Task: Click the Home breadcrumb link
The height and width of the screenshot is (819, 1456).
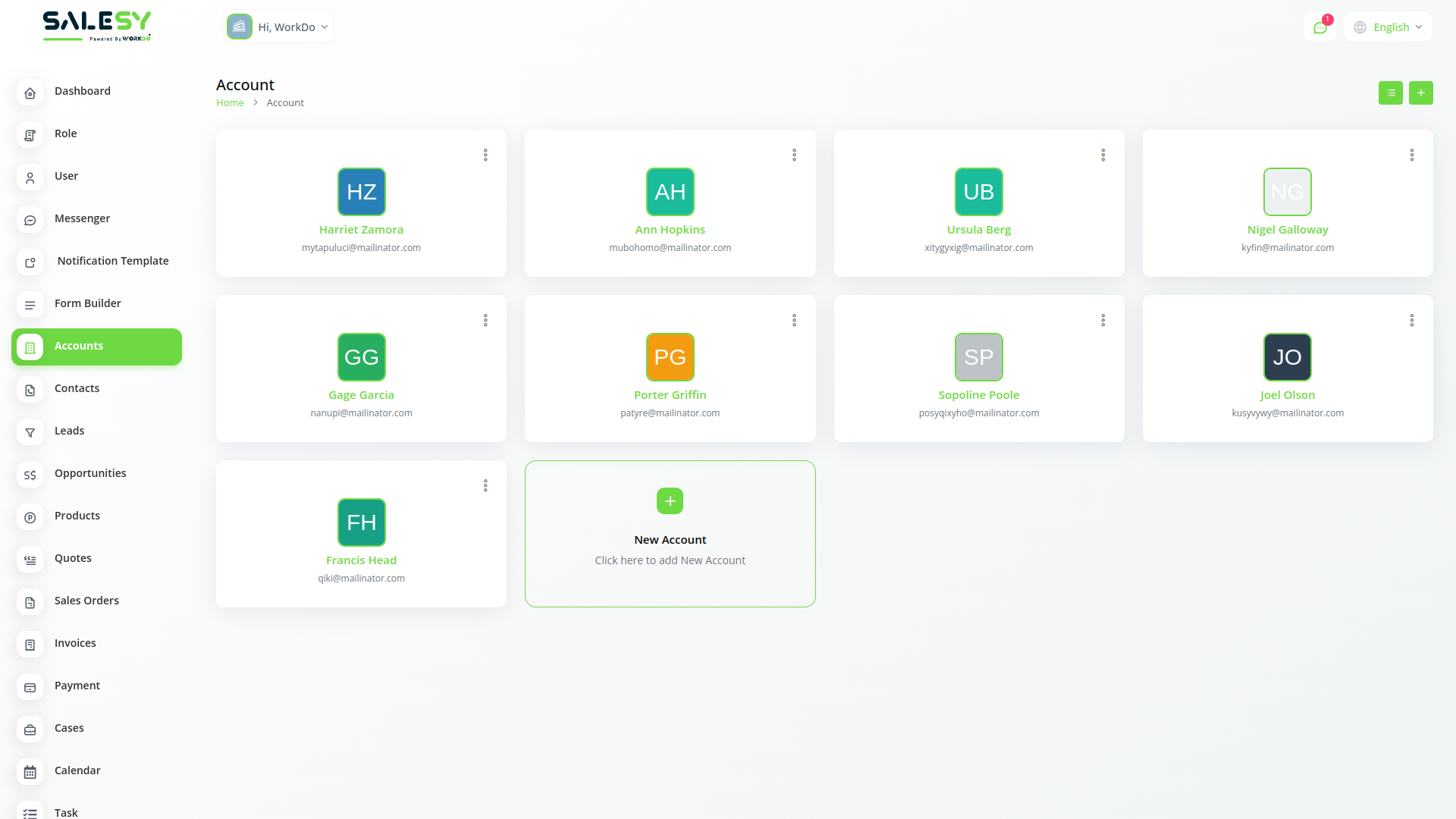Action: pyautogui.click(x=230, y=103)
